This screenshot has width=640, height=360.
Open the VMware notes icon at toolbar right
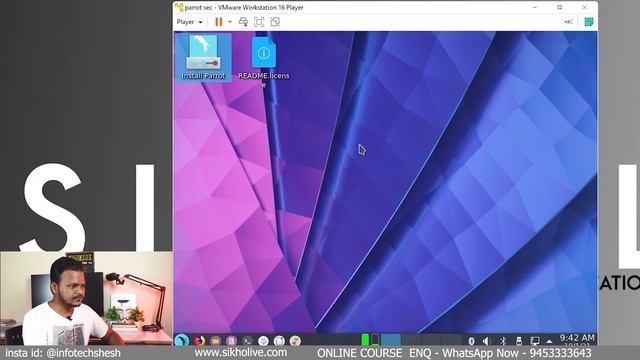click(589, 22)
